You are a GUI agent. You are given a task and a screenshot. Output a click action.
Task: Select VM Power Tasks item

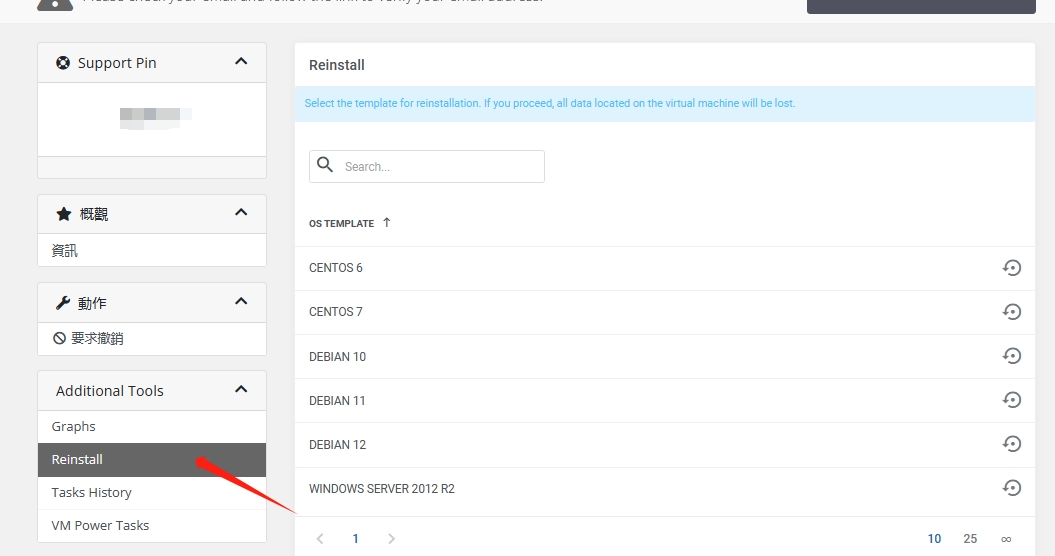click(x=100, y=525)
